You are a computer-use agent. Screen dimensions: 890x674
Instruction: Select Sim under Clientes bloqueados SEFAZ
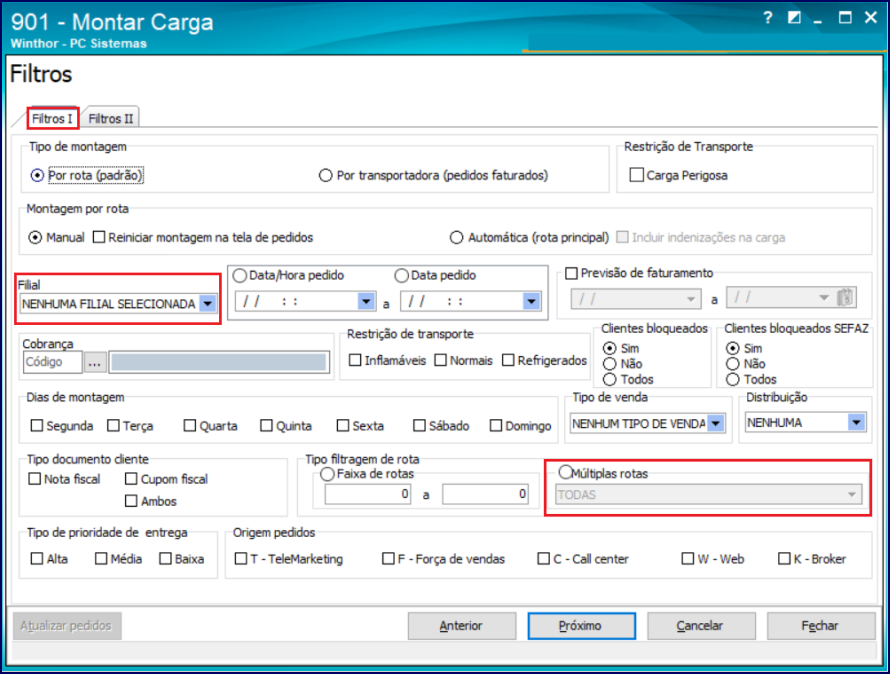(x=733, y=348)
